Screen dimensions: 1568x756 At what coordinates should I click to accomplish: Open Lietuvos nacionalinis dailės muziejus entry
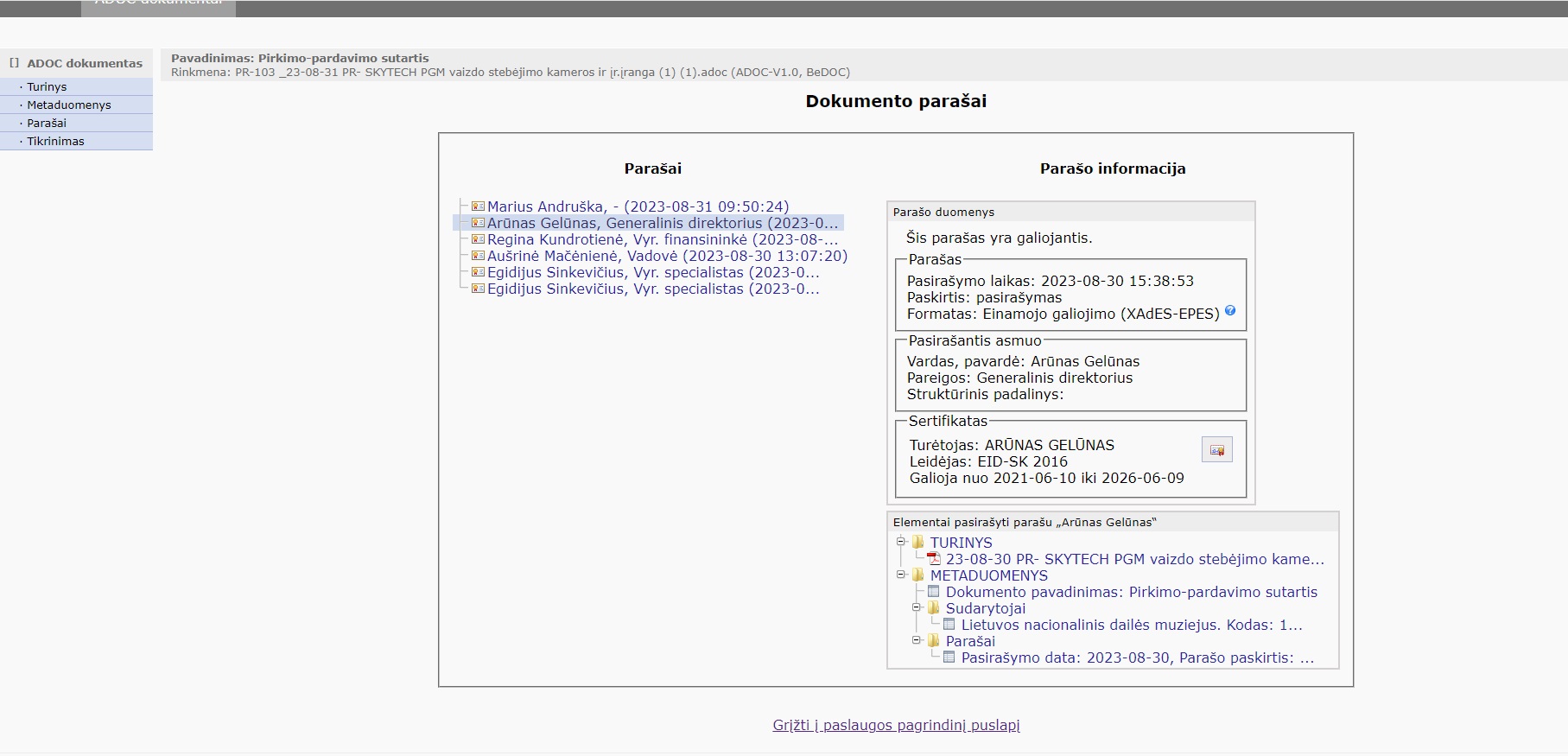(x=1131, y=626)
